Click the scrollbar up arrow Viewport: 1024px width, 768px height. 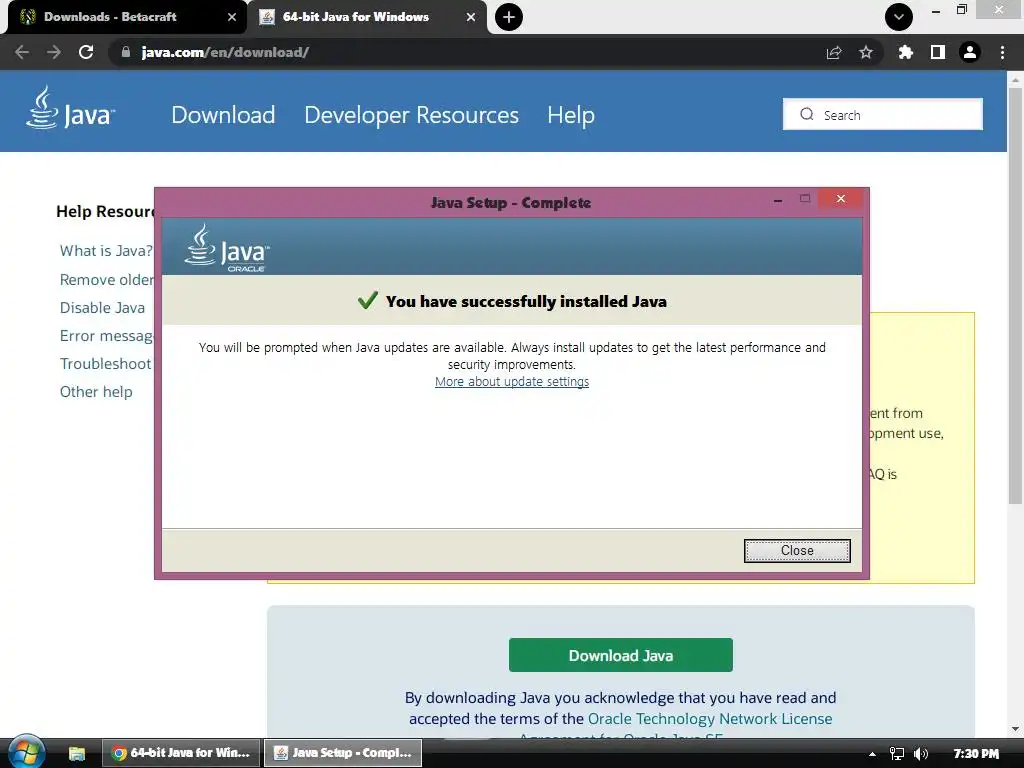click(x=1015, y=79)
